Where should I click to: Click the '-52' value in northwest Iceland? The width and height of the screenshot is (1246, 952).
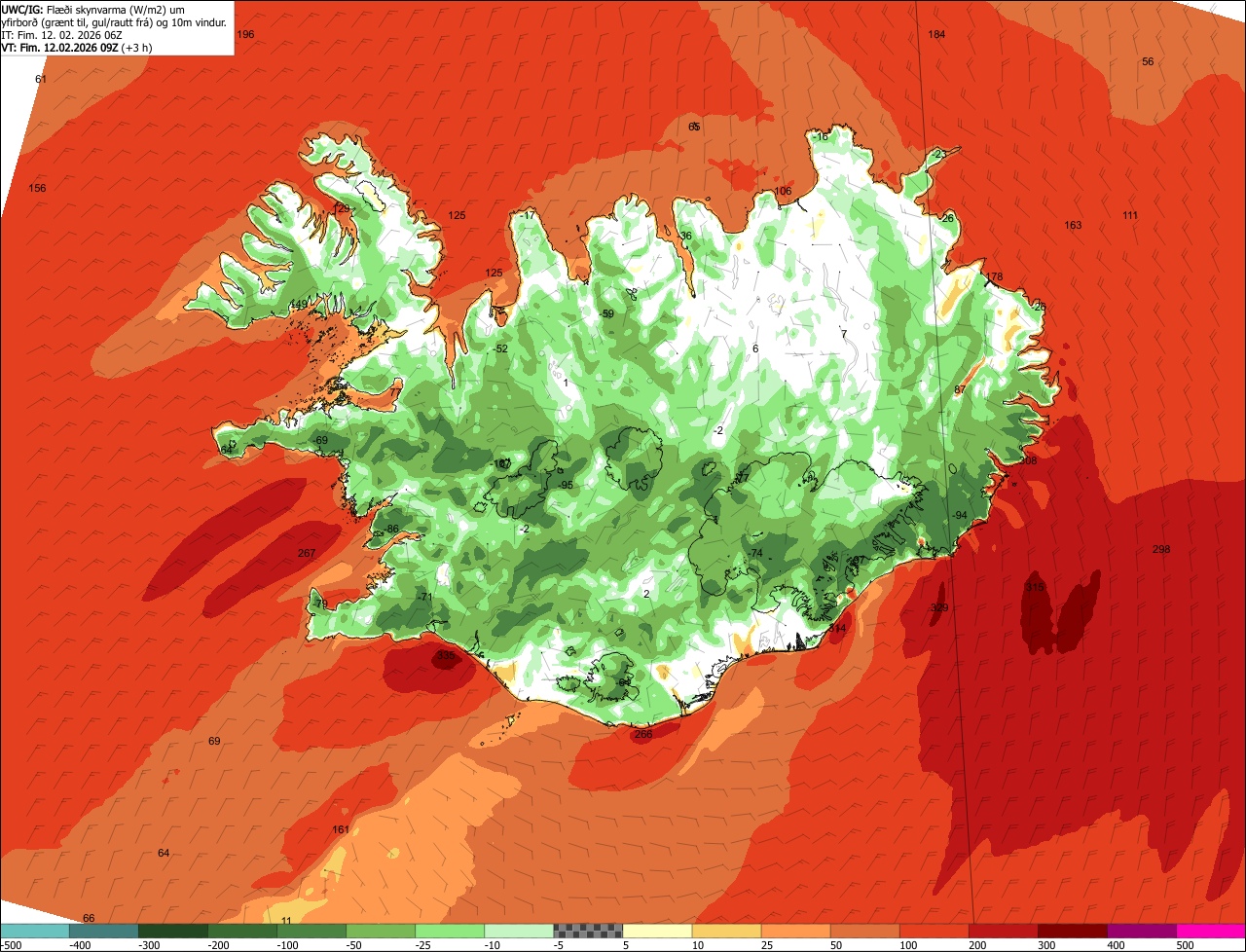point(500,348)
